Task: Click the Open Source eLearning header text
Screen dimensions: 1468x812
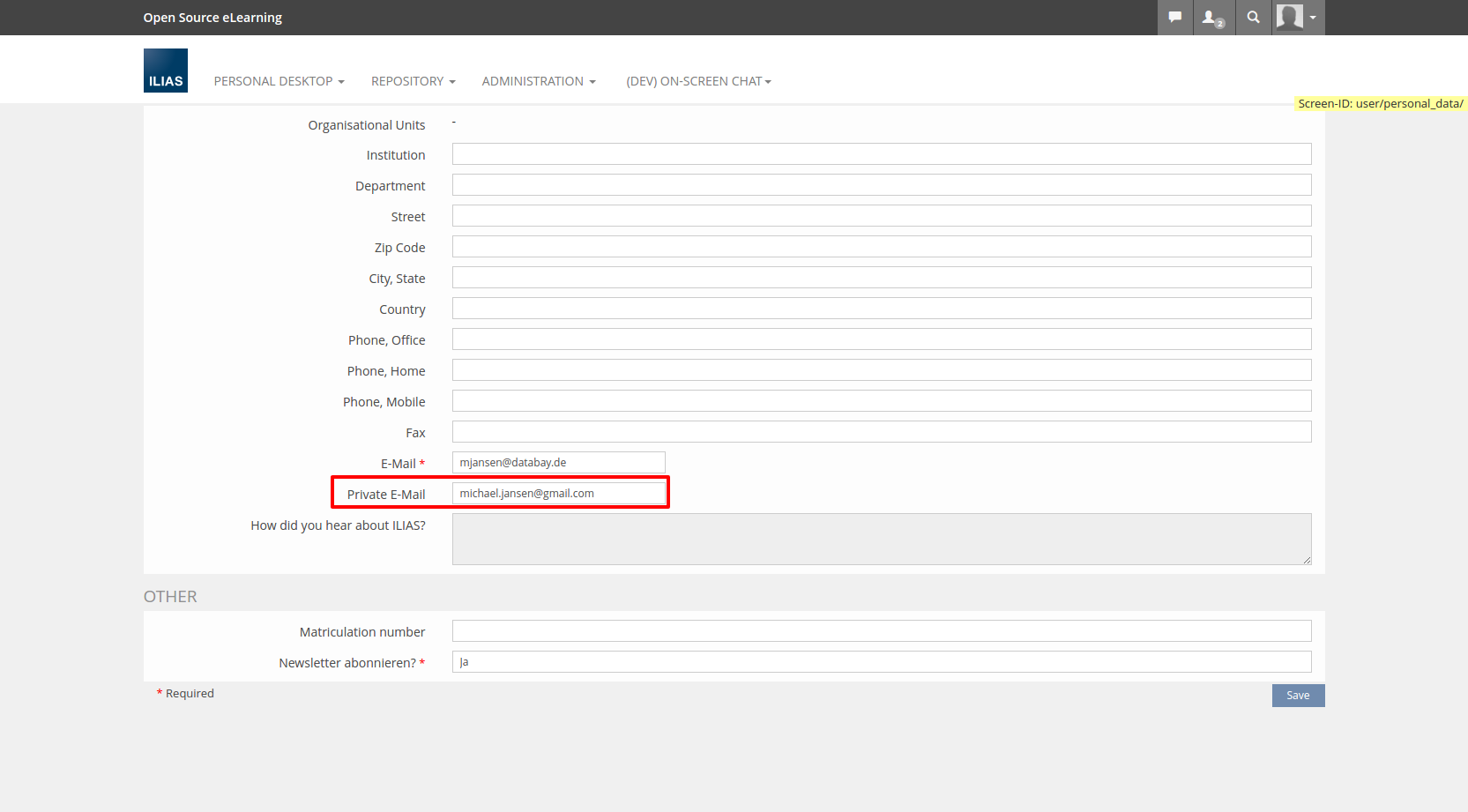Action: click(x=212, y=18)
